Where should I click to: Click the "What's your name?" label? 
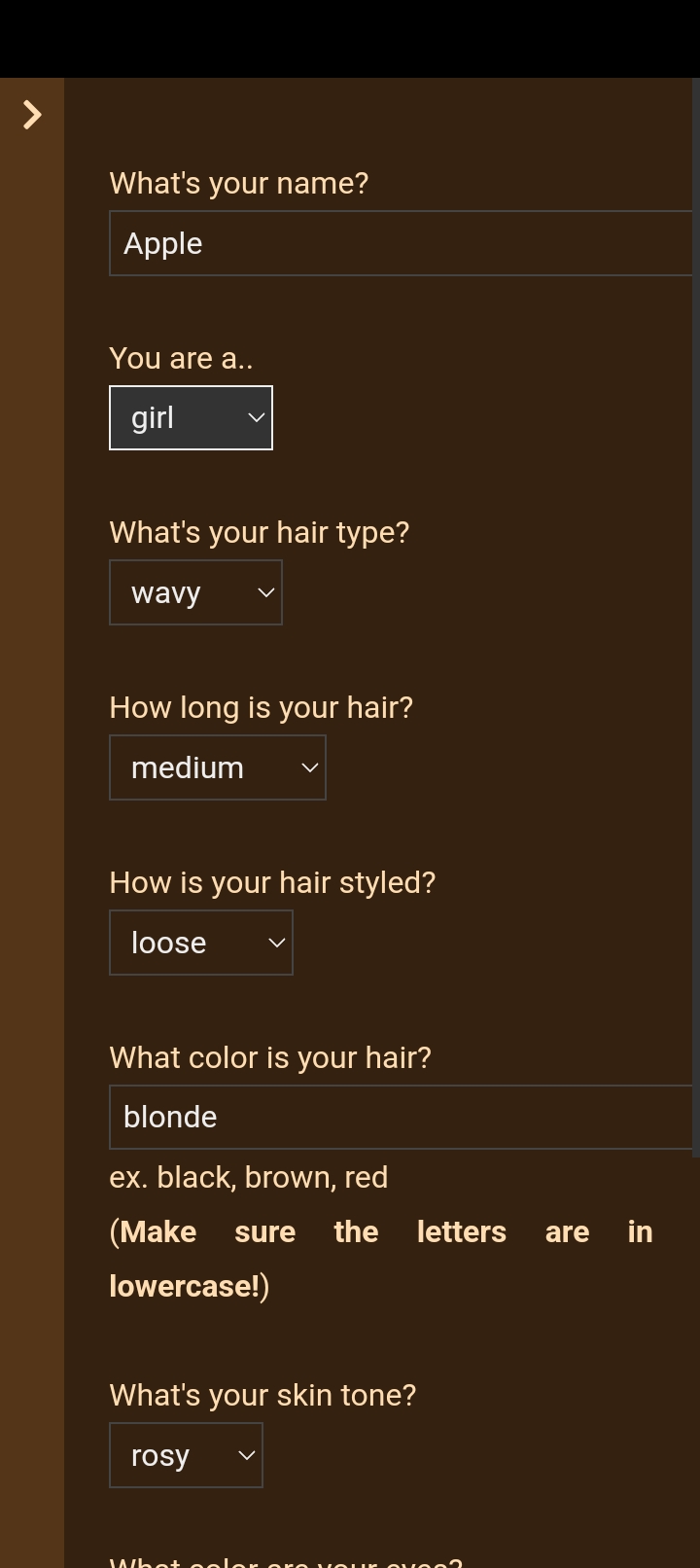tap(239, 183)
